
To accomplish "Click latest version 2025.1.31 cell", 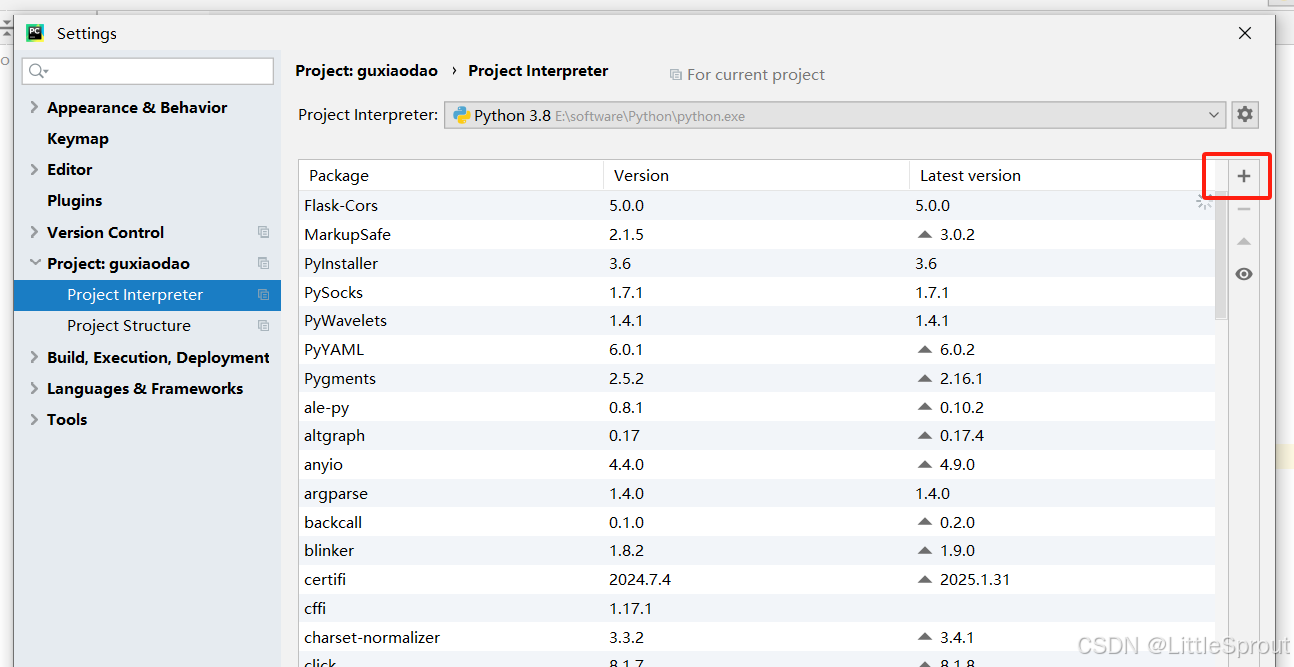I will point(977,580).
